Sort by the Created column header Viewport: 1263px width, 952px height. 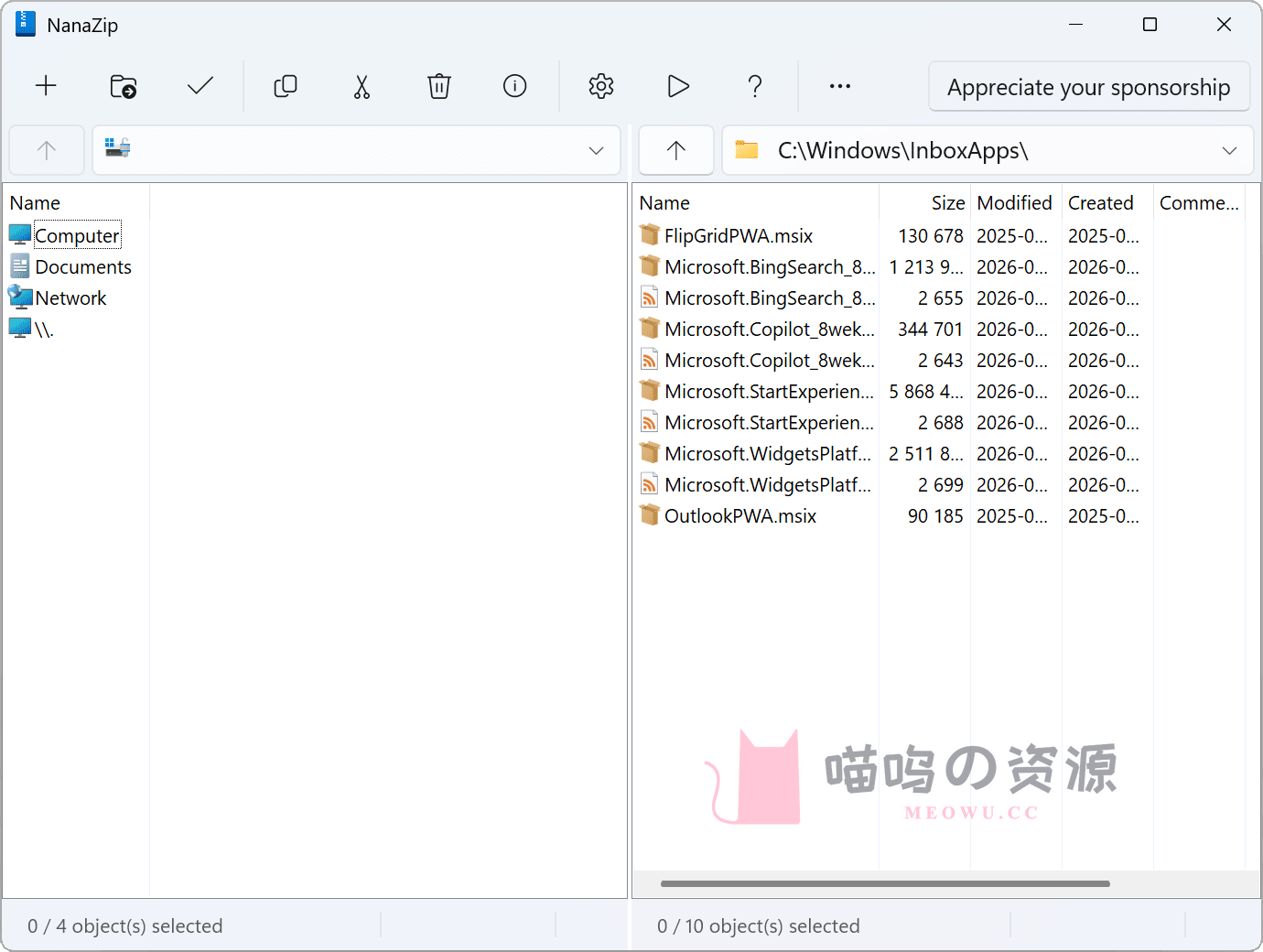[1101, 203]
